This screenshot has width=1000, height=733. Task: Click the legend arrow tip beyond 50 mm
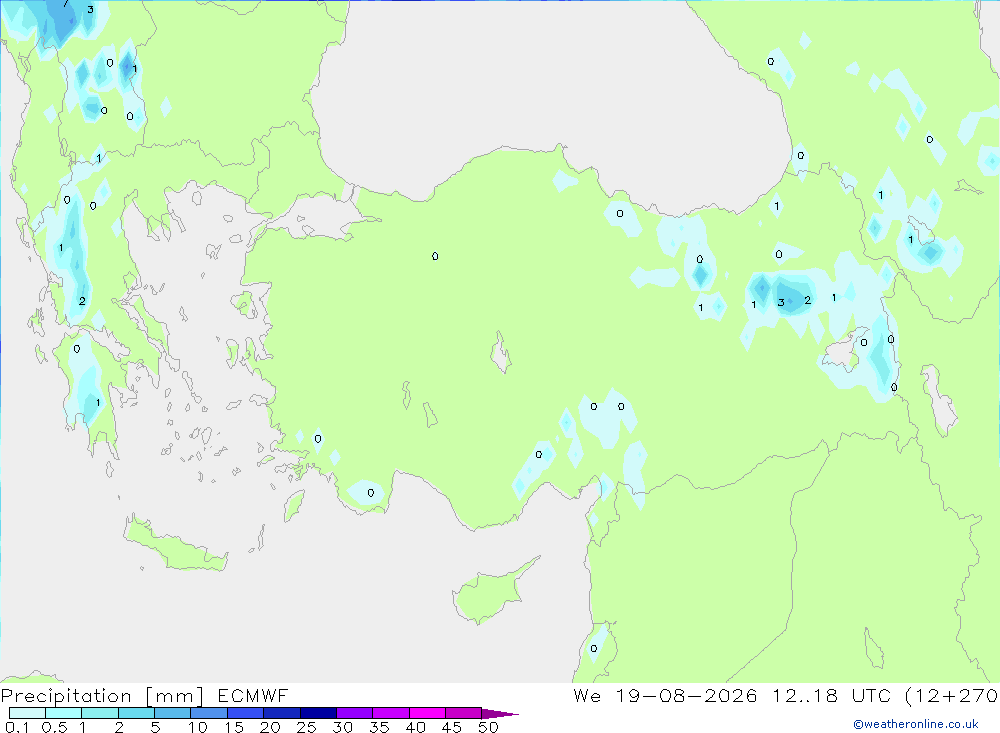coord(500,713)
